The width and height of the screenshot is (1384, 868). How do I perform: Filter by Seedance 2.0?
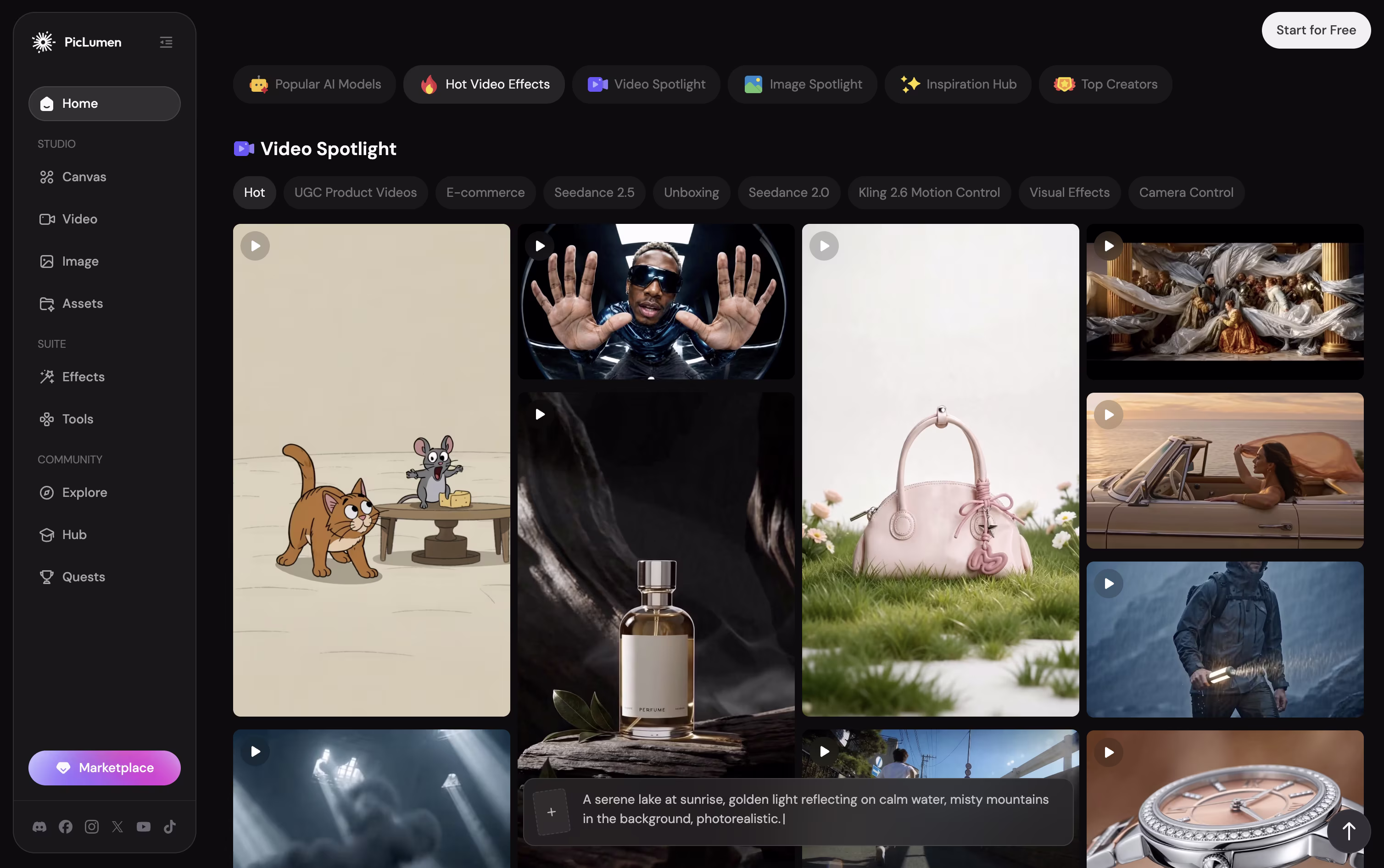789,192
